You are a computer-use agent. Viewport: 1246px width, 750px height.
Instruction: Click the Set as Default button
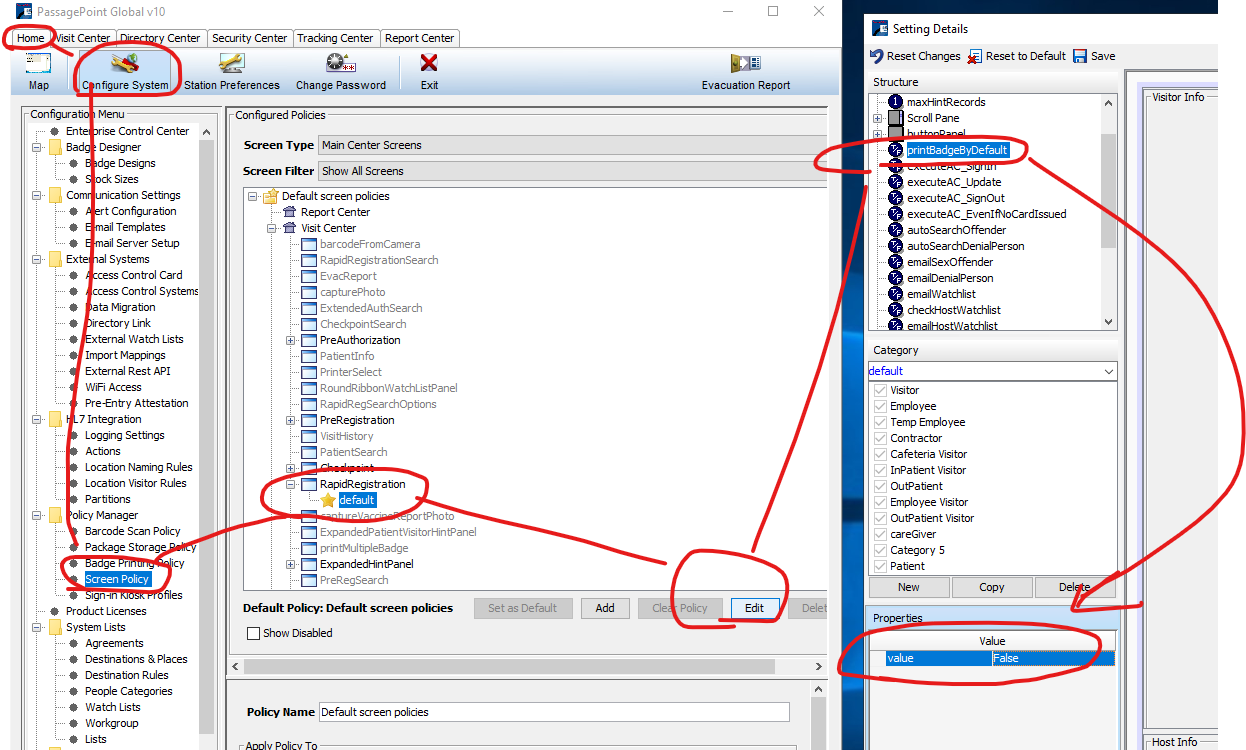[x=523, y=608]
